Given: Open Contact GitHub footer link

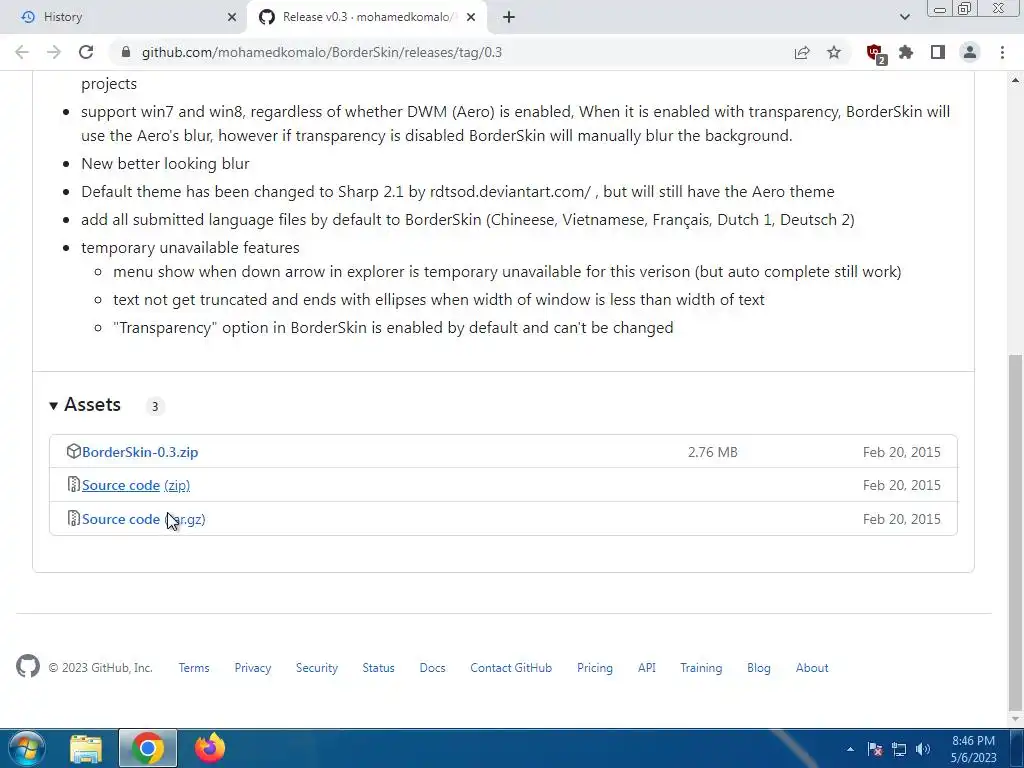Looking at the screenshot, I should tap(511, 667).
